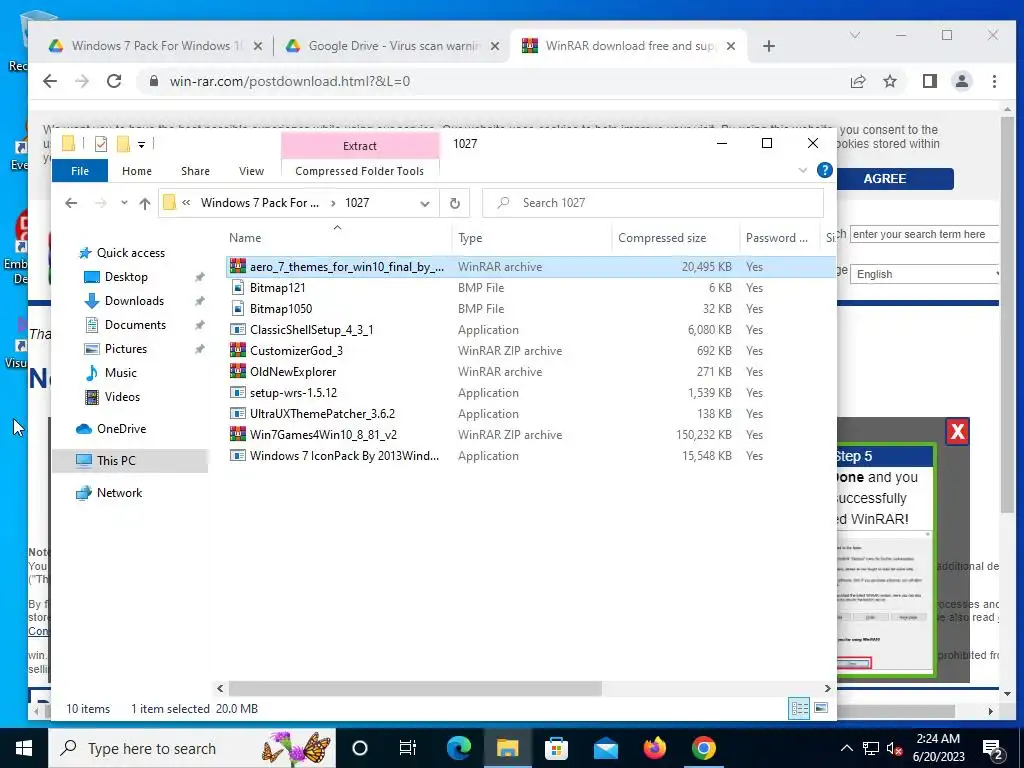Click the Explorer back arrow
Viewport: 1024px width, 768px height.
tap(71, 203)
